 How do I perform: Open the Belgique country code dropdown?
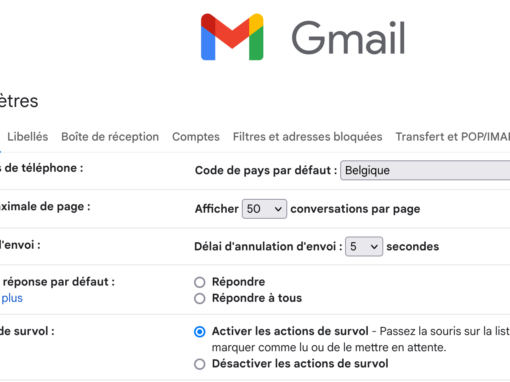[x=425, y=170]
